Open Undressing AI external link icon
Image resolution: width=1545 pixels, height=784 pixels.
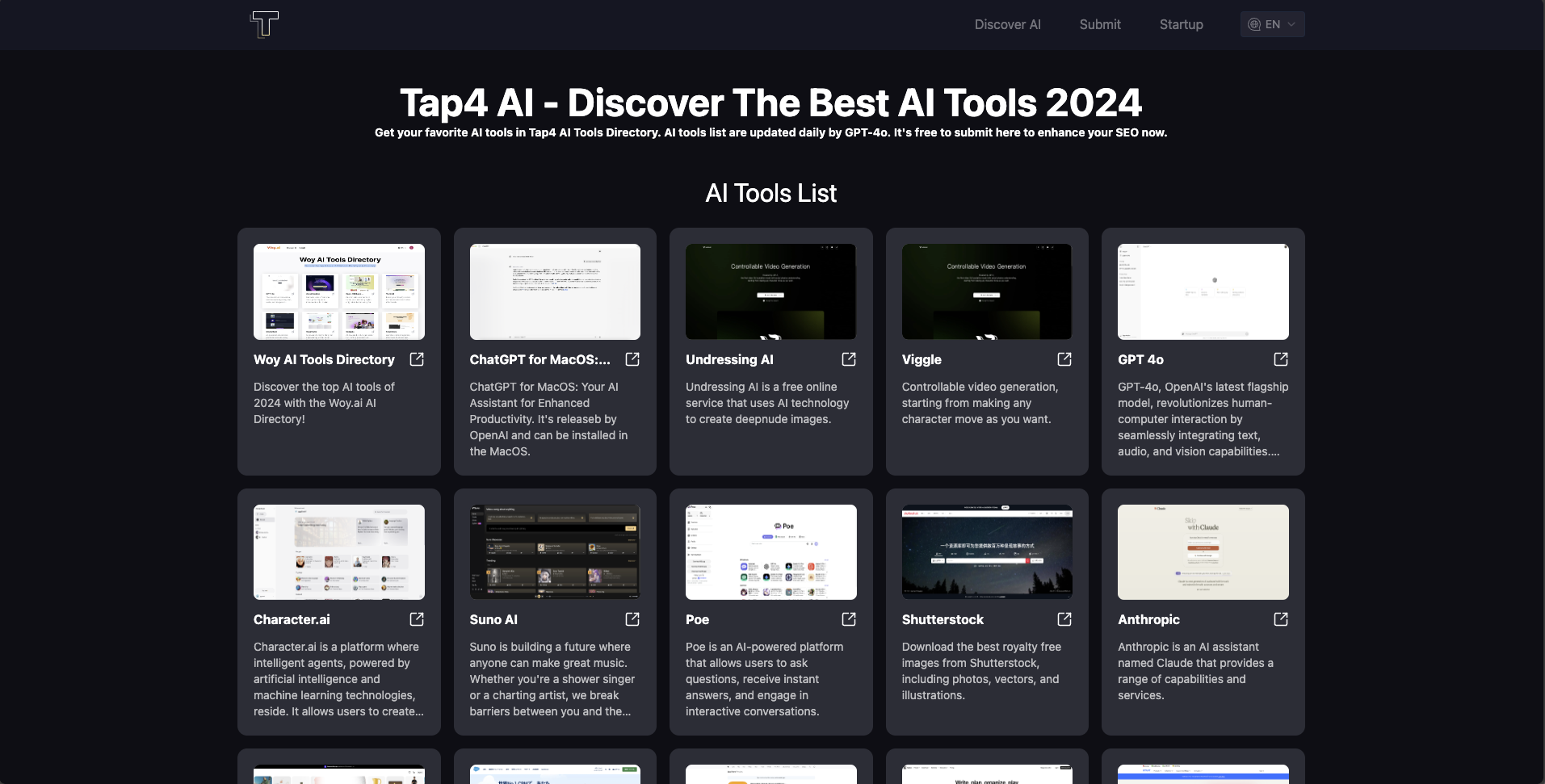[x=849, y=359]
